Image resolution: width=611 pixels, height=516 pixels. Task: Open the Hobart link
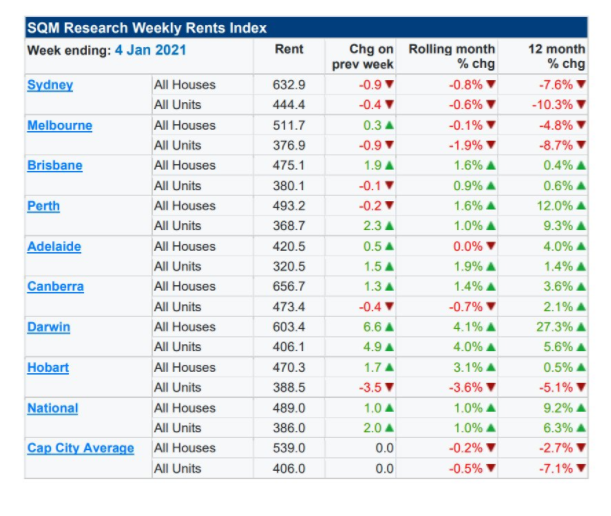48,368
